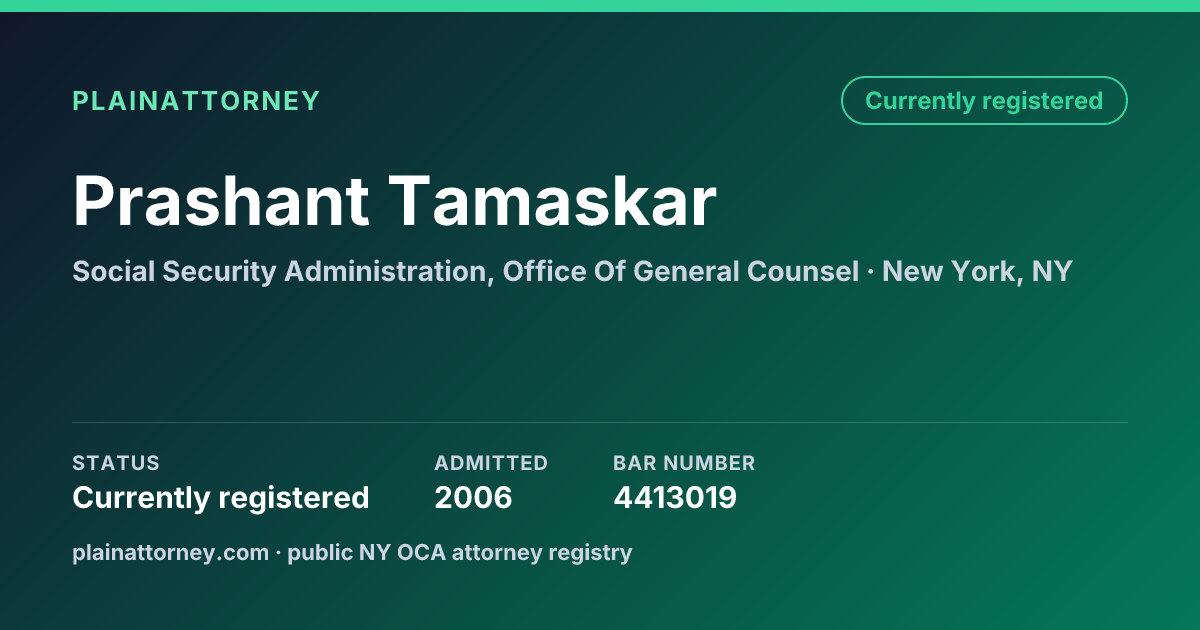
Task: Click public NY OCA attorney registry text
Action: point(460,552)
